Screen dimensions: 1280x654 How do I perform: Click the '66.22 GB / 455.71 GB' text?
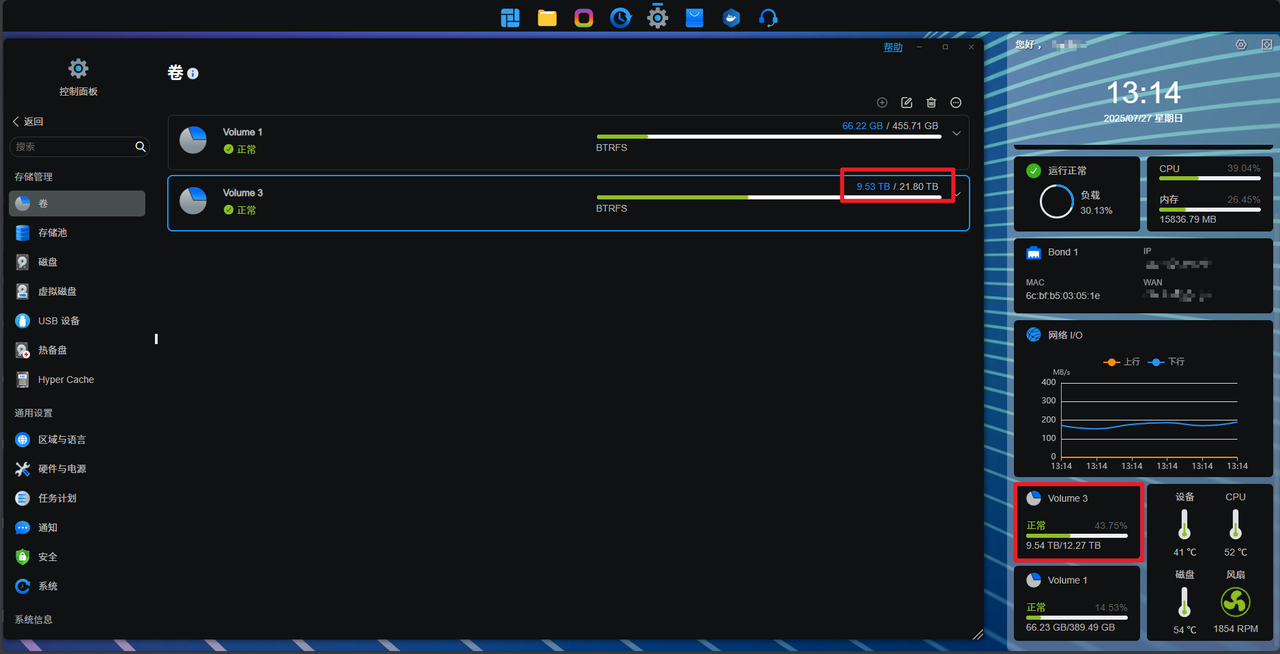tap(890, 126)
